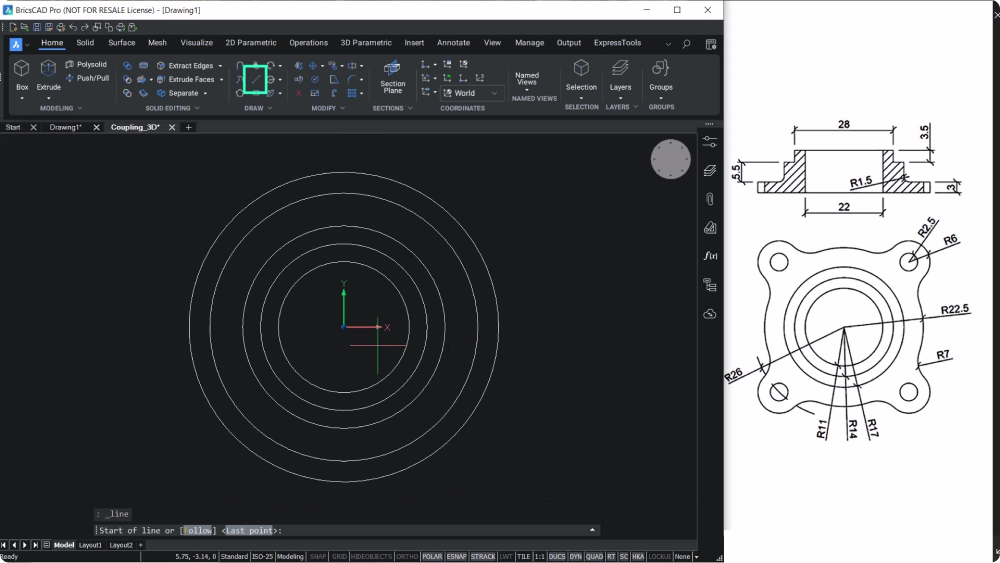Open the World coordinate system dropdown
The image size is (1000, 563).
click(x=471, y=93)
